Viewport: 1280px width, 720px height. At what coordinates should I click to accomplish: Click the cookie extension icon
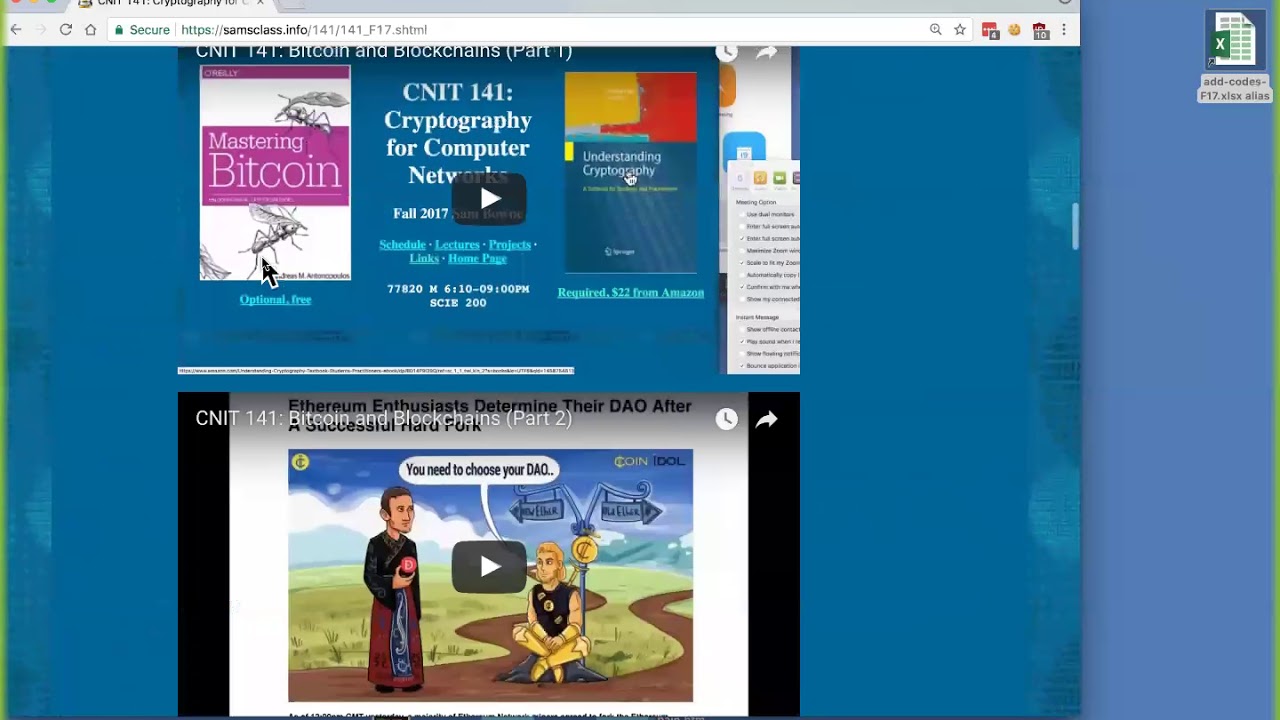click(x=1014, y=30)
